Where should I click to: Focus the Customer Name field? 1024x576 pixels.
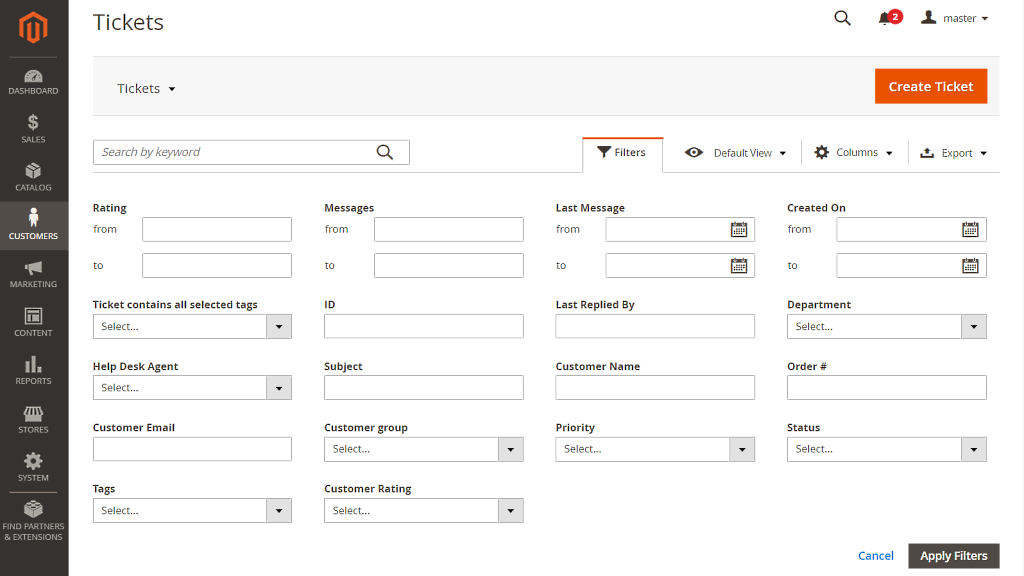pos(655,388)
